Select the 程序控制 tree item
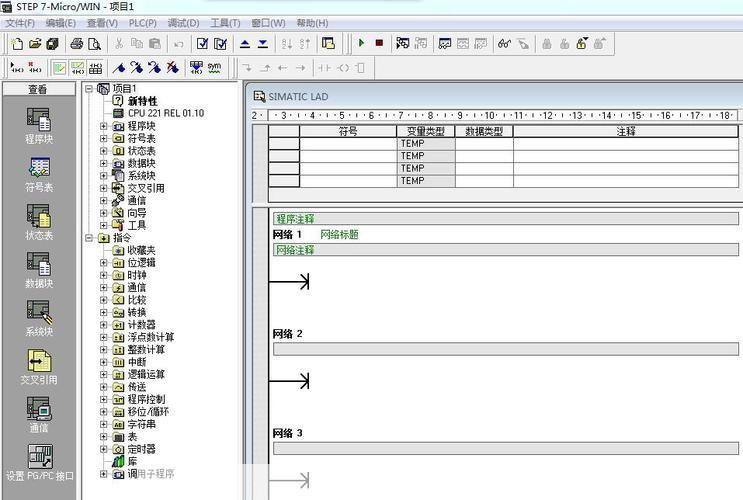This screenshot has width=743, height=500. click(146, 399)
